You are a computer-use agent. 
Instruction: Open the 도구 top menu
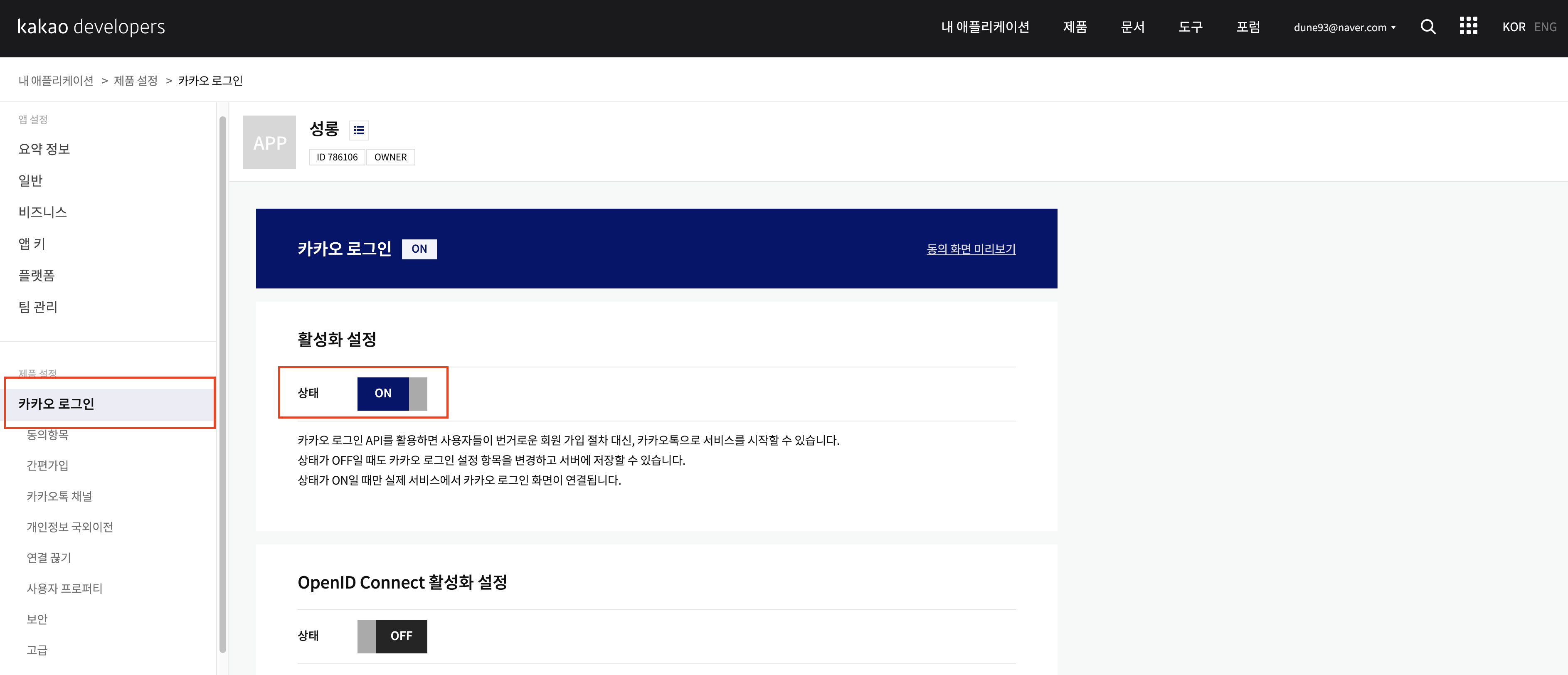(x=1190, y=27)
